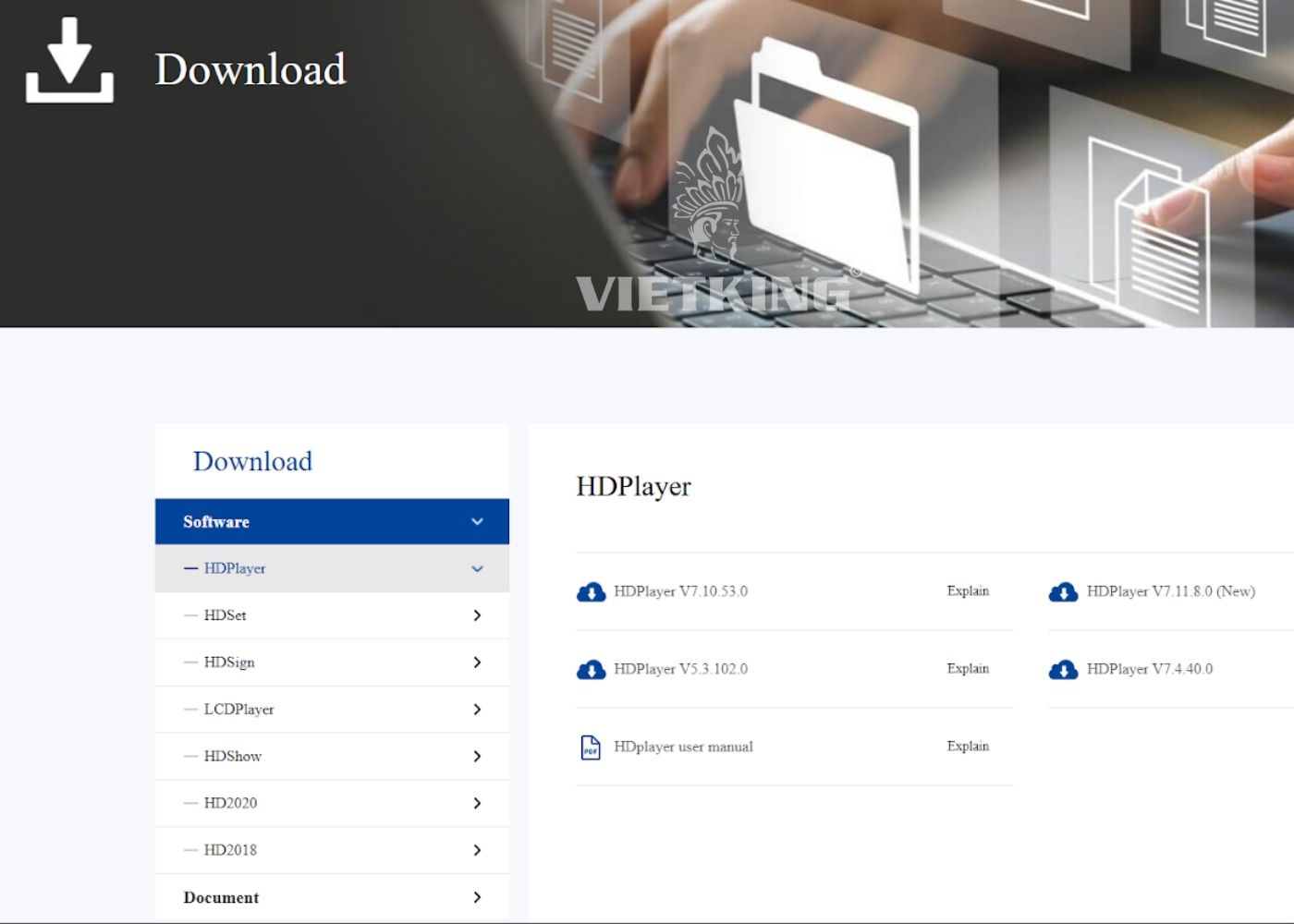This screenshot has height=924, width=1294.
Task: Click the download icon for HDPlayer V7.4.40.0
Action: tap(1063, 669)
